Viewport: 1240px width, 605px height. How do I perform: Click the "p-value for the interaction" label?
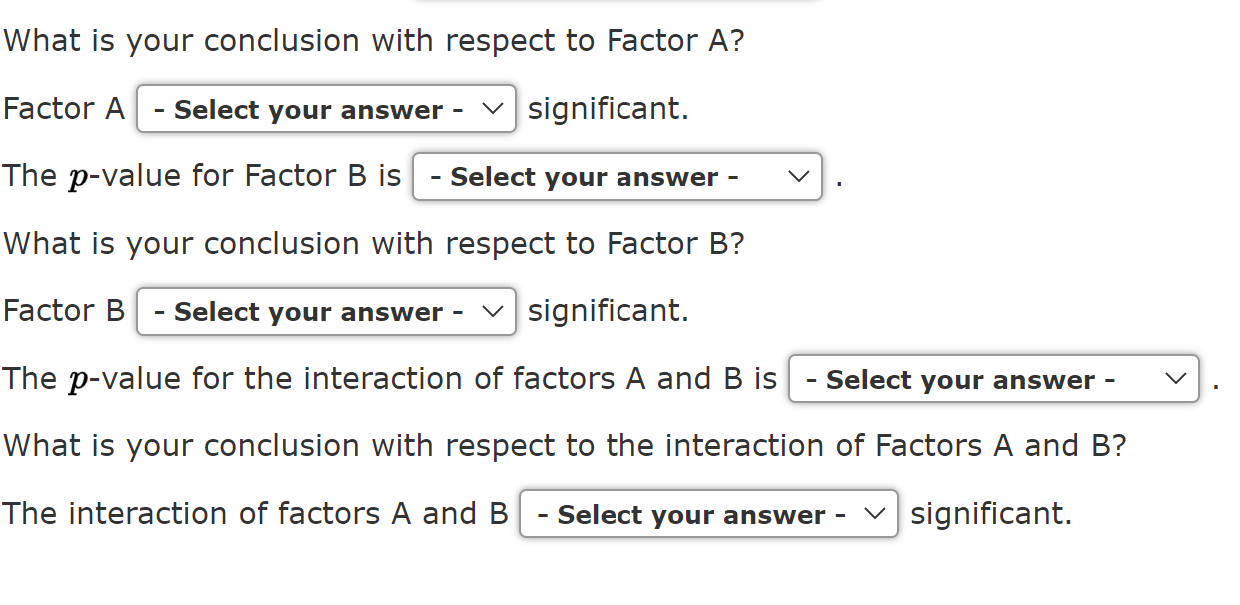[390, 380]
